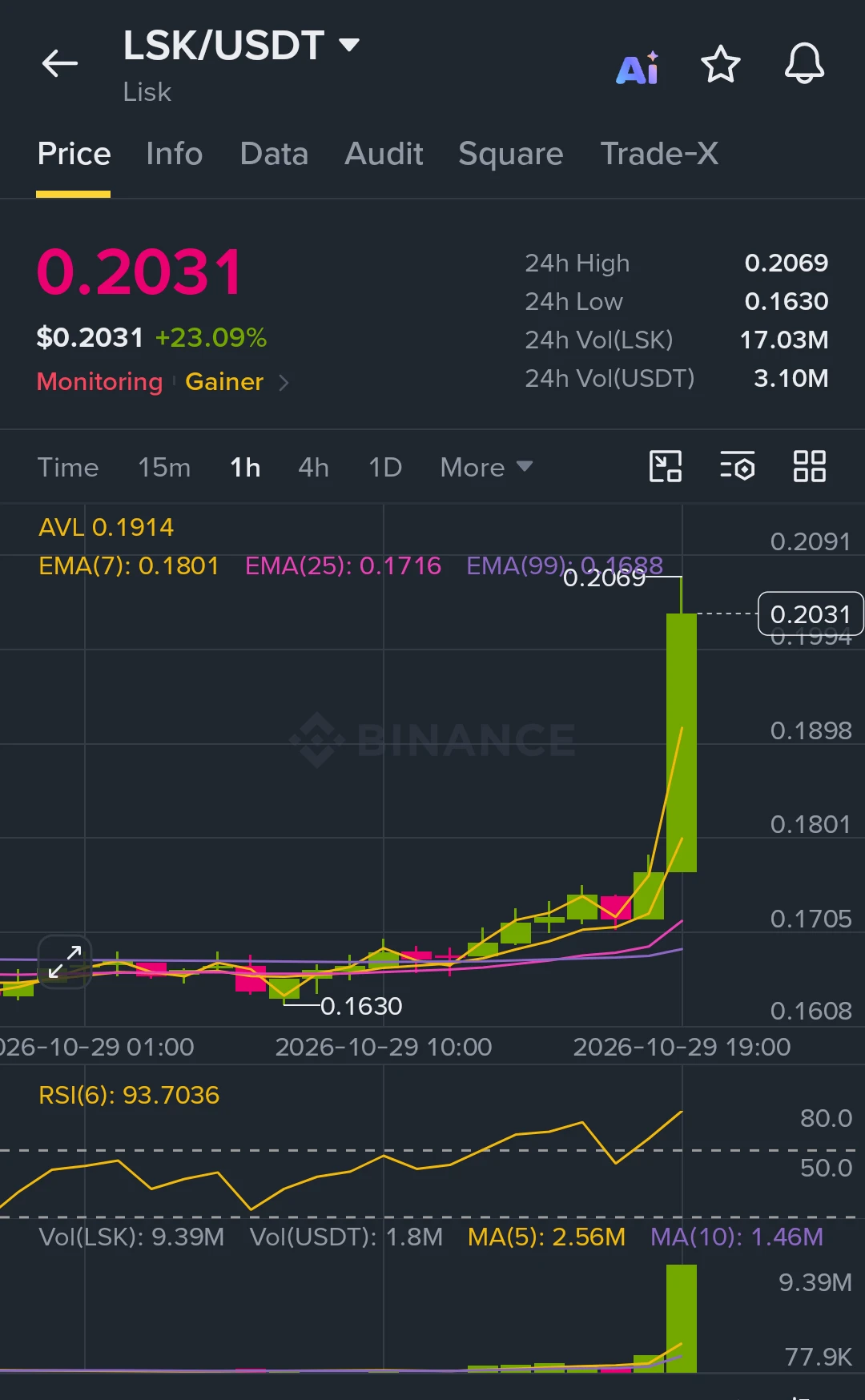Tap the EMA(25) indicator label
The height and width of the screenshot is (1400, 865).
pyautogui.click(x=343, y=566)
